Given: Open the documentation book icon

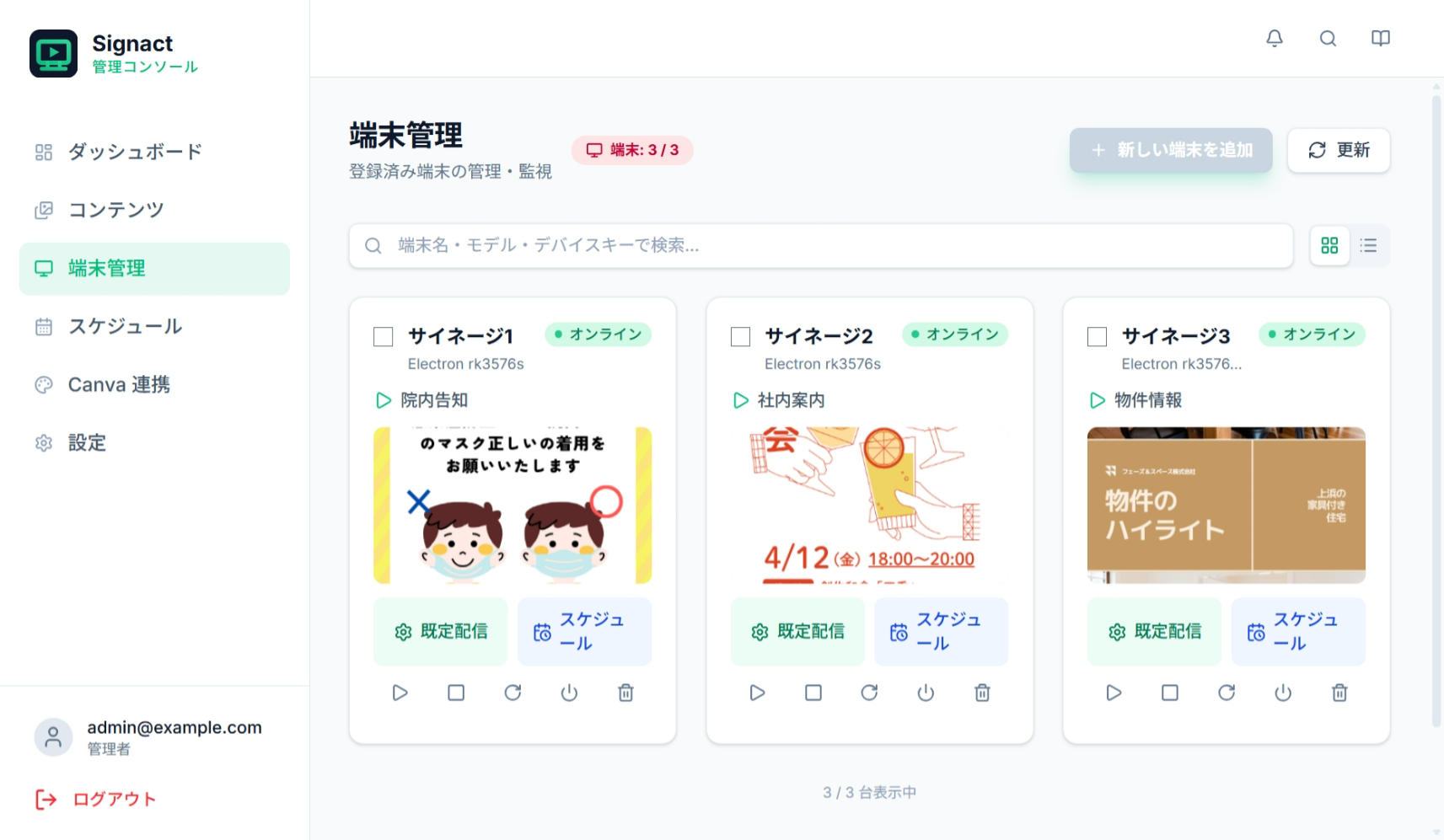Looking at the screenshot, I should coord(1381,38).
